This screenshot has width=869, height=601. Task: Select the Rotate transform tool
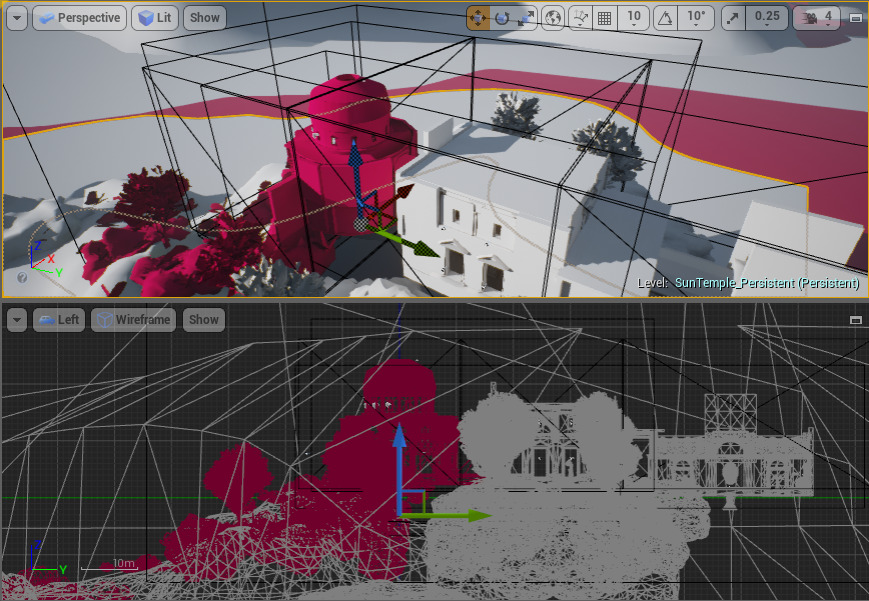(x=502, y=16)
